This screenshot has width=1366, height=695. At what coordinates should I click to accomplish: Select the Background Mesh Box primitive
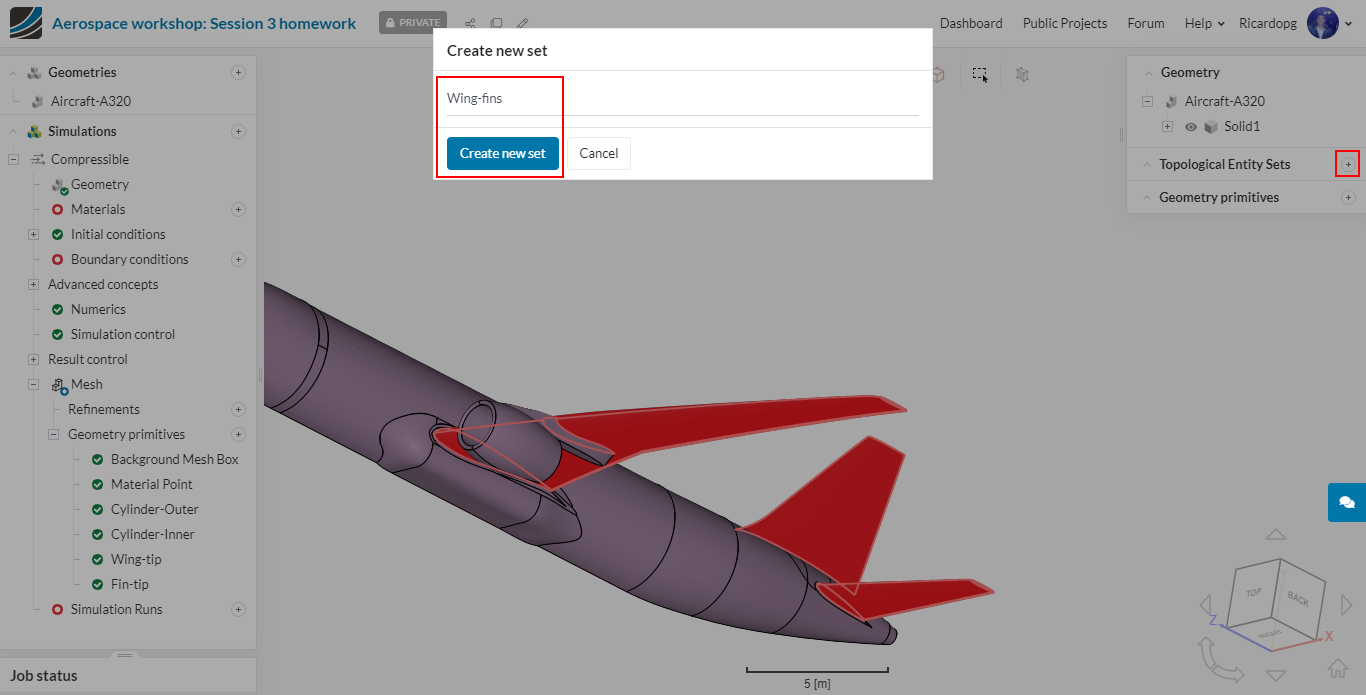[x=175, y=459]
